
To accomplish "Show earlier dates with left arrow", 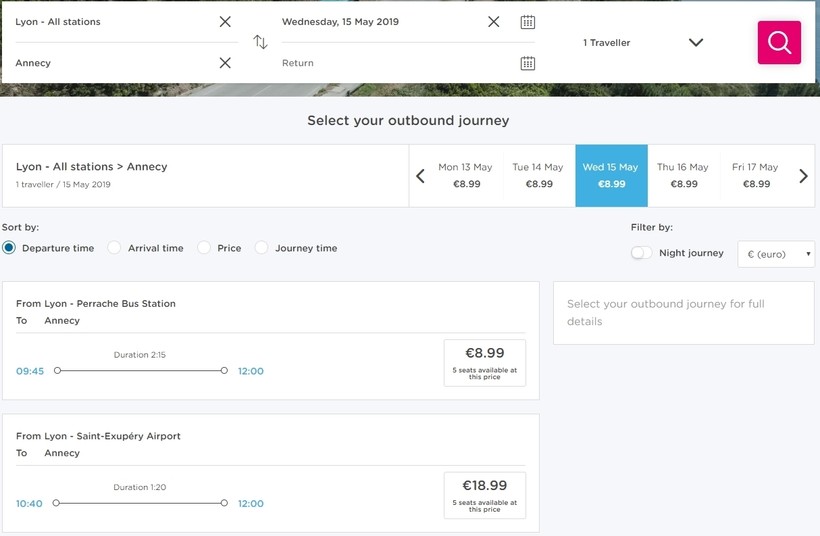I will click(420, 176).
